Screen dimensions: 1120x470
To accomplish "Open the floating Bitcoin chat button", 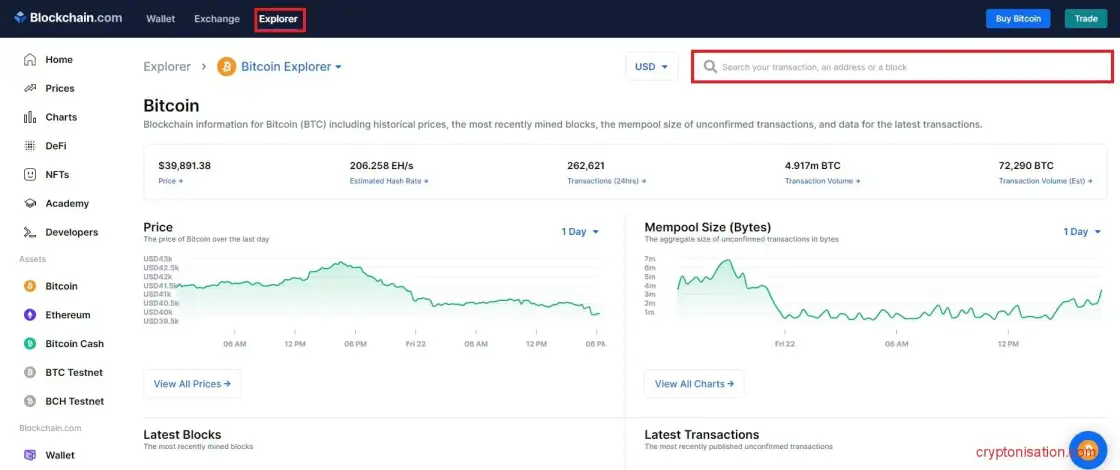I will (1087, 449).
